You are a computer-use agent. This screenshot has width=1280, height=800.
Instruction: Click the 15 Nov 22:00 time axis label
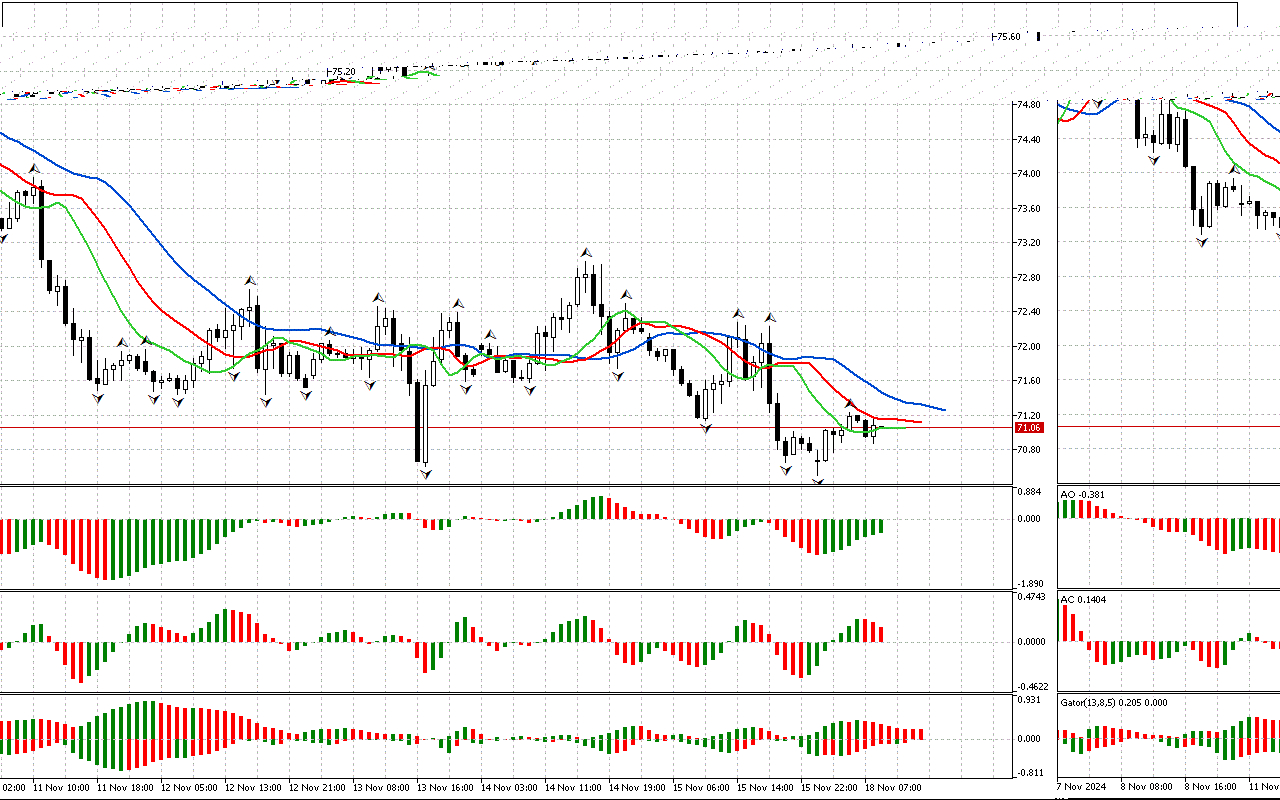point(829,788)
